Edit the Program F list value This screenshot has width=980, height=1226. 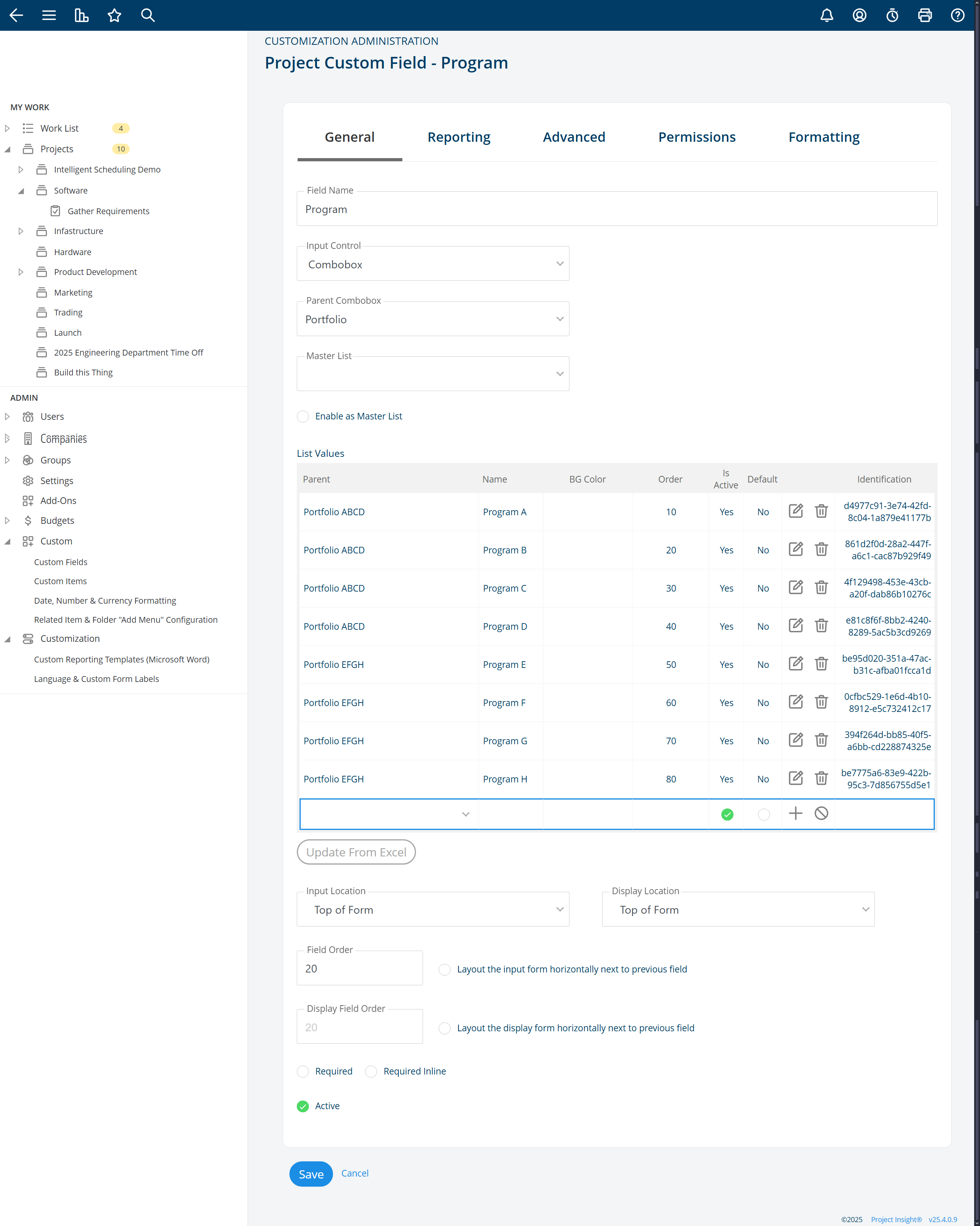pyautogui.click(x=796, y=702)
